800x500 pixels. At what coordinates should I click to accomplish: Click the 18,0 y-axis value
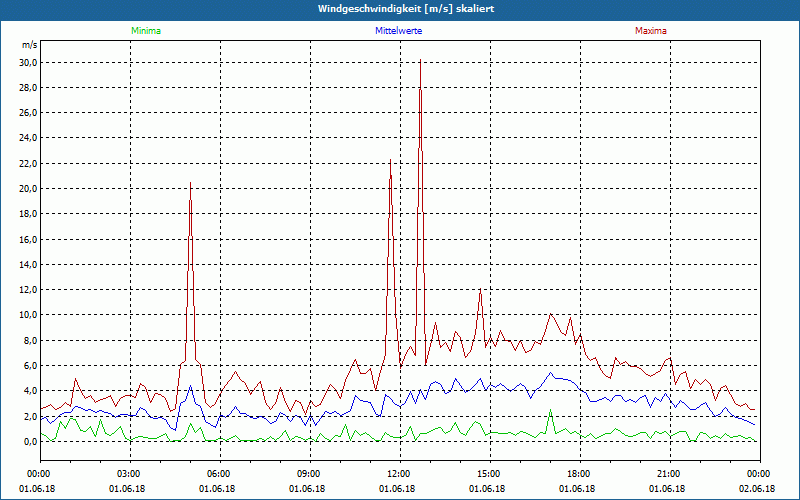click(x=29, y=214)
